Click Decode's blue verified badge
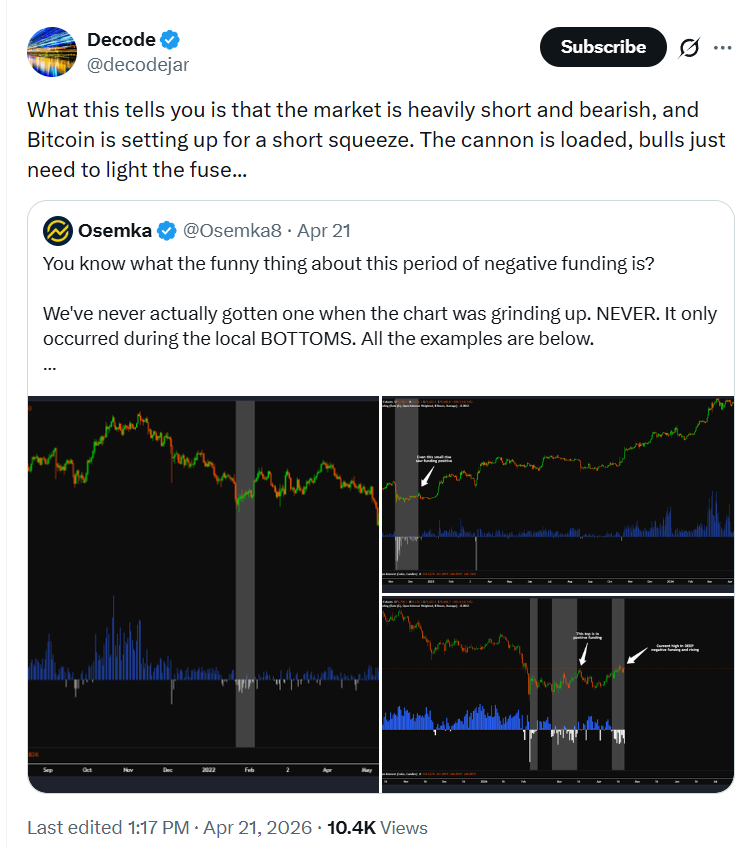Screen dimensions: 742x847 click(x=171, y=41)
